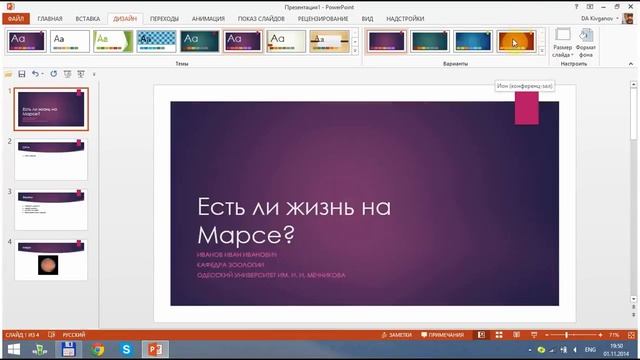
Task: Open the ВИД ribbon tab
Action: (367, 19)
